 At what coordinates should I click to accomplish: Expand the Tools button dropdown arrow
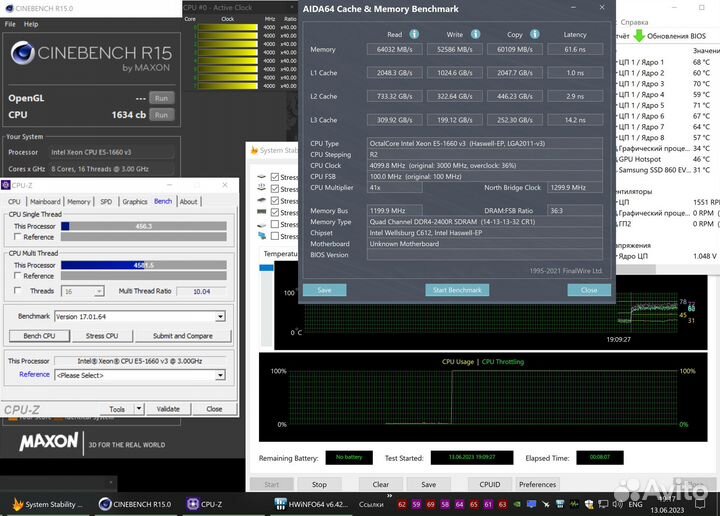(139, 408)
